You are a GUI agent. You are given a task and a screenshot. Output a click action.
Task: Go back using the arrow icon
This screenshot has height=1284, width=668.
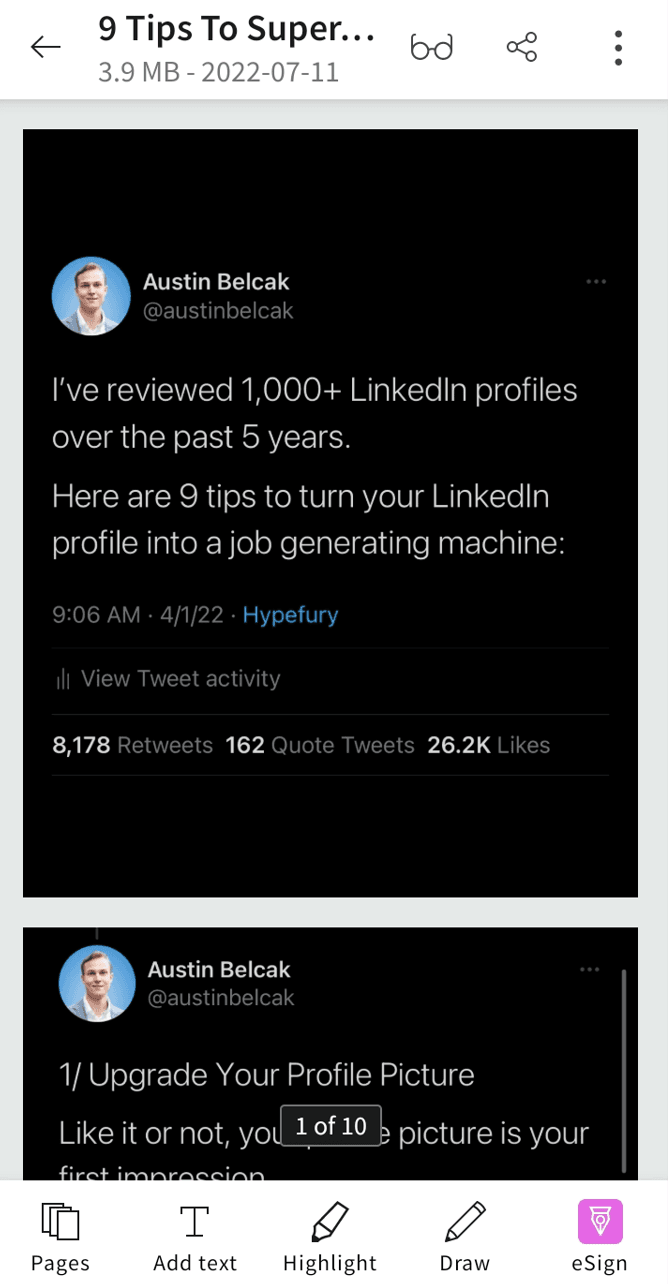[x=46, y=47]
